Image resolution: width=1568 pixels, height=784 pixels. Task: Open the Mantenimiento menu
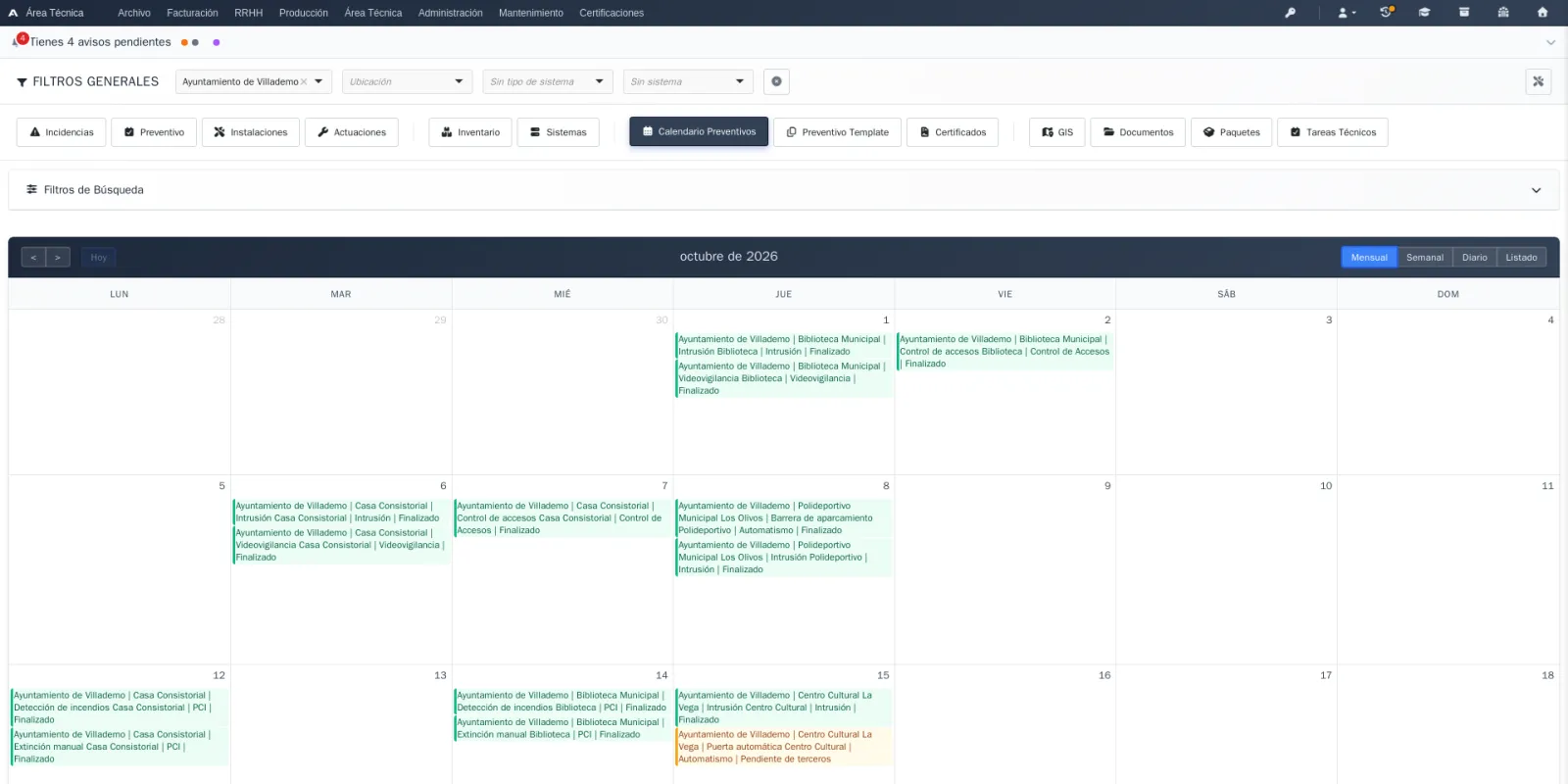click(530, 13)
